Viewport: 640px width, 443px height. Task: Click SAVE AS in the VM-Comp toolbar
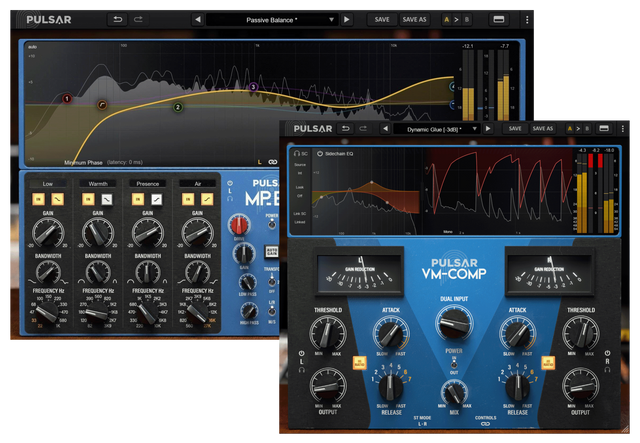(x=542, y=128)
